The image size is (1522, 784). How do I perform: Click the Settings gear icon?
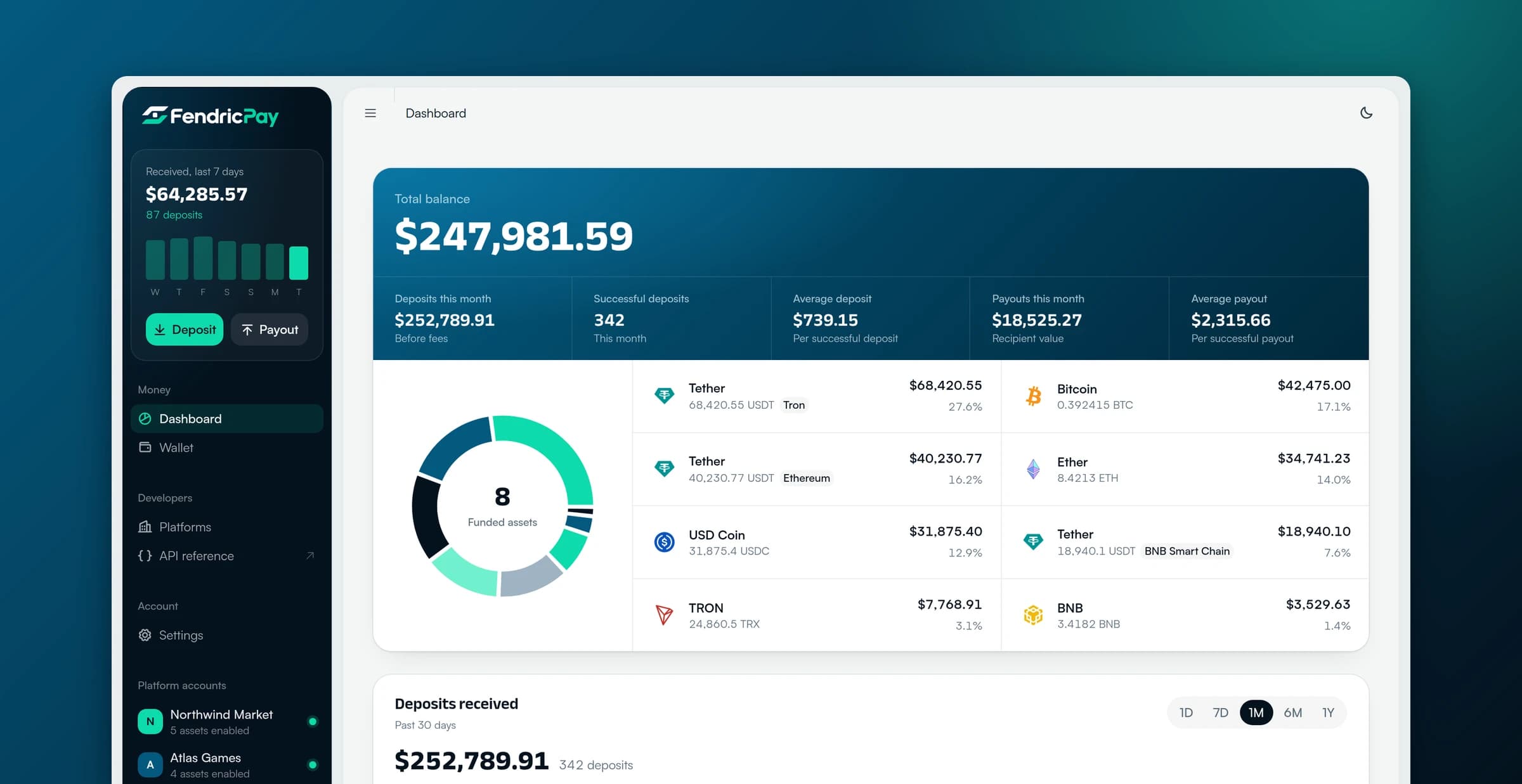click(145, 635)
